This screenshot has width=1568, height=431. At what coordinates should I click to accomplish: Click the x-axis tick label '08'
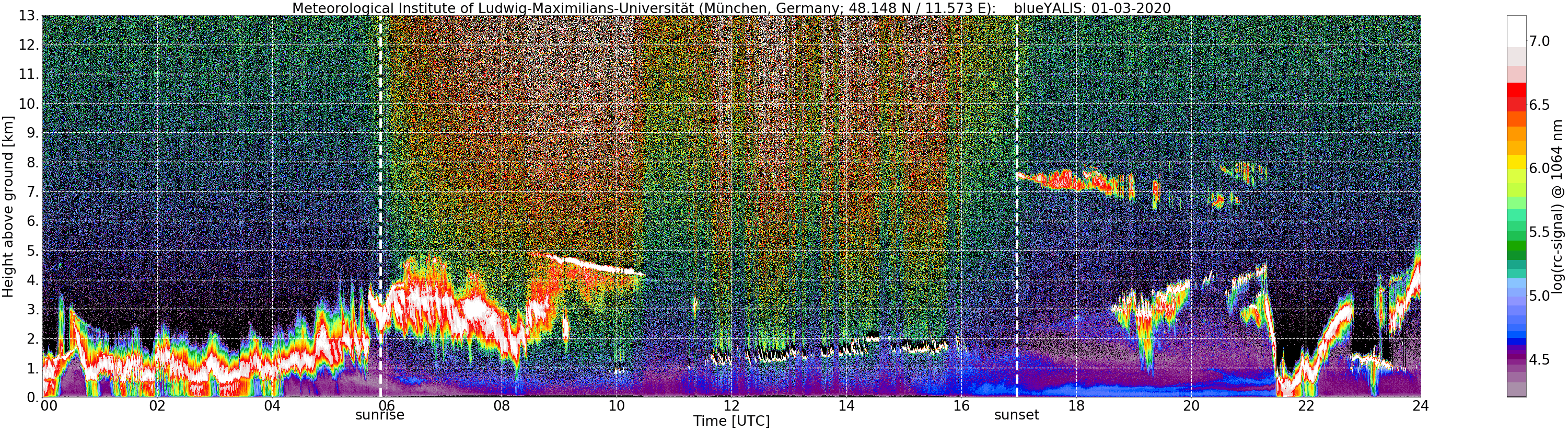click(502, 406)
